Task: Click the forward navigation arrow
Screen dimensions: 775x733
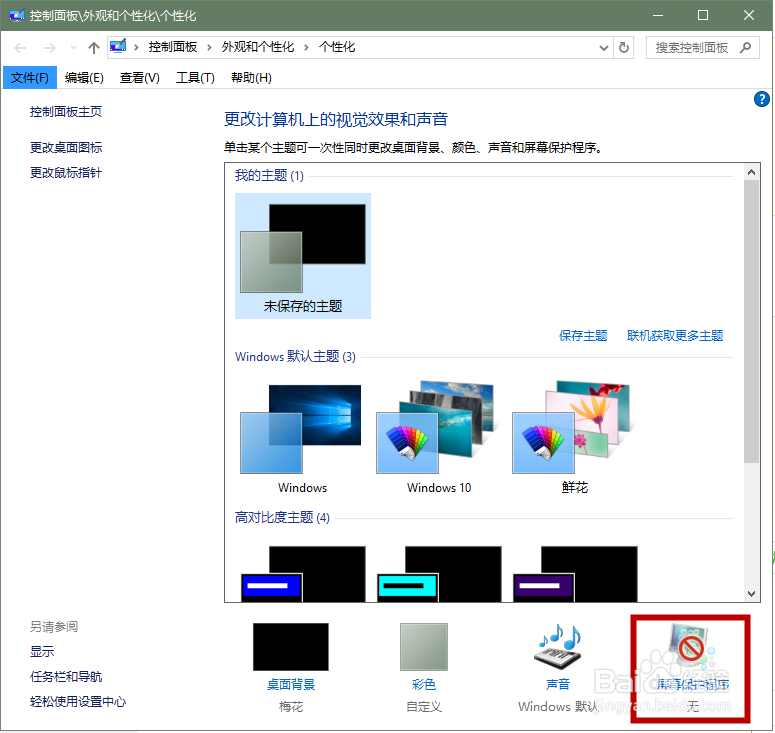Action: [x=49, y=48]
